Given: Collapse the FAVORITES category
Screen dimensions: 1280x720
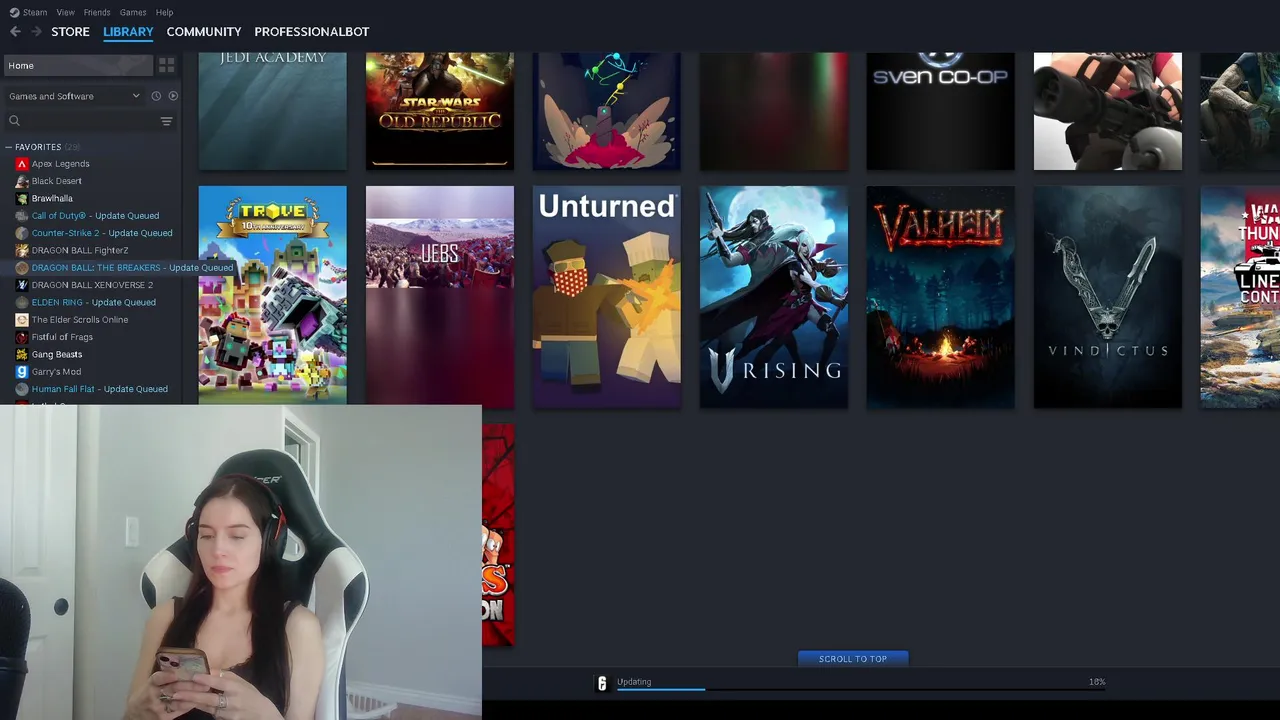Looking at the screenshot, I should 8,147.
